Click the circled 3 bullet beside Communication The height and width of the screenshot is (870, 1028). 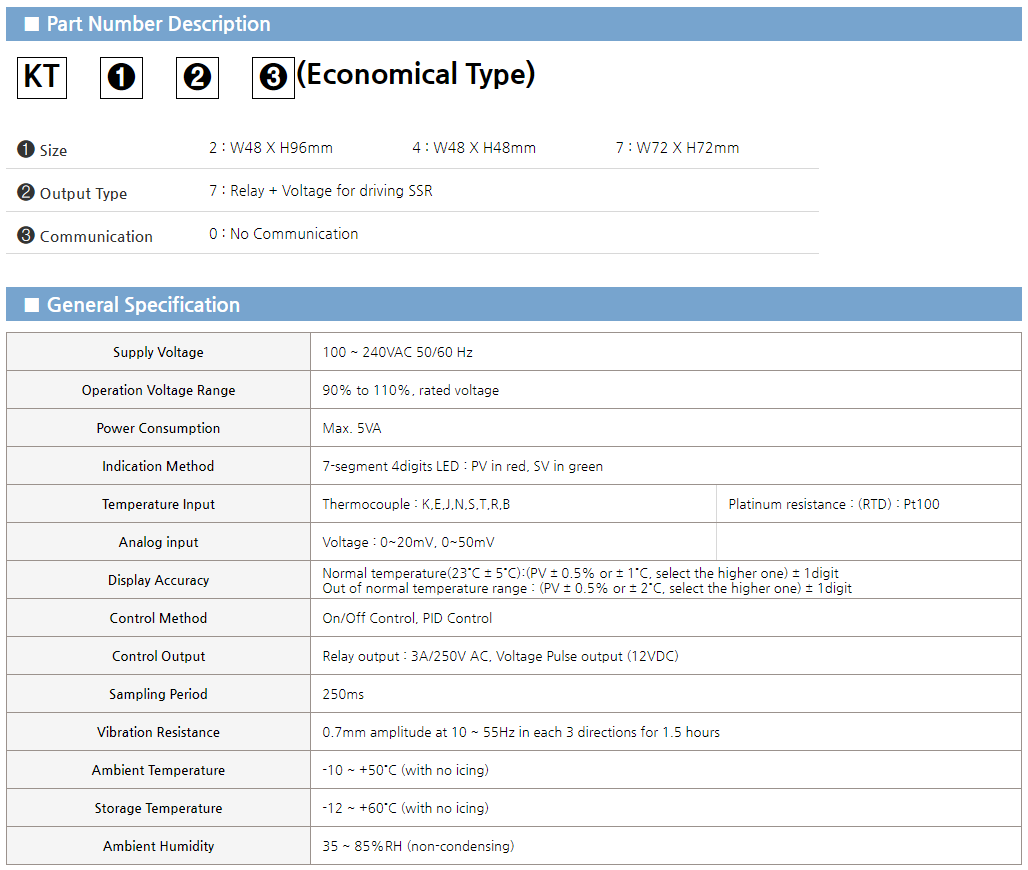click(x=26, y=235)
